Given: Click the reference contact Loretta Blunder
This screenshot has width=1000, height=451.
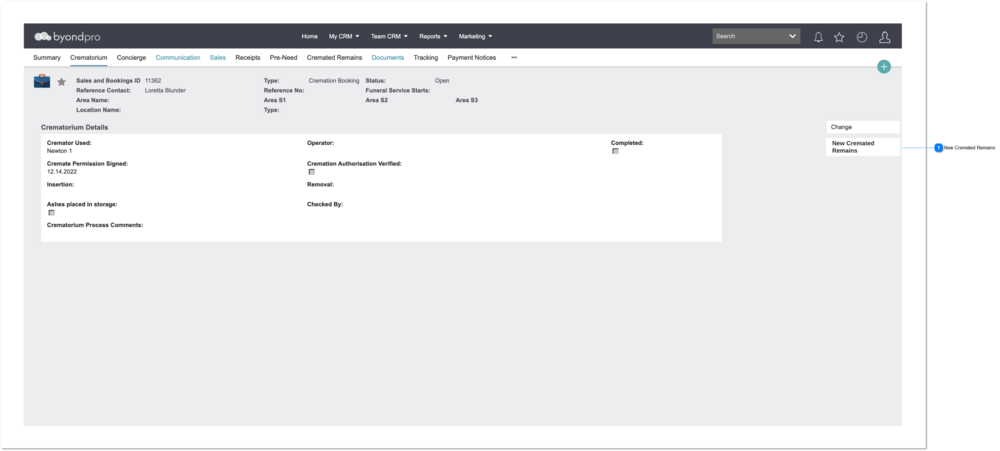Looking at the screenshot, I should tap(165, 91).
